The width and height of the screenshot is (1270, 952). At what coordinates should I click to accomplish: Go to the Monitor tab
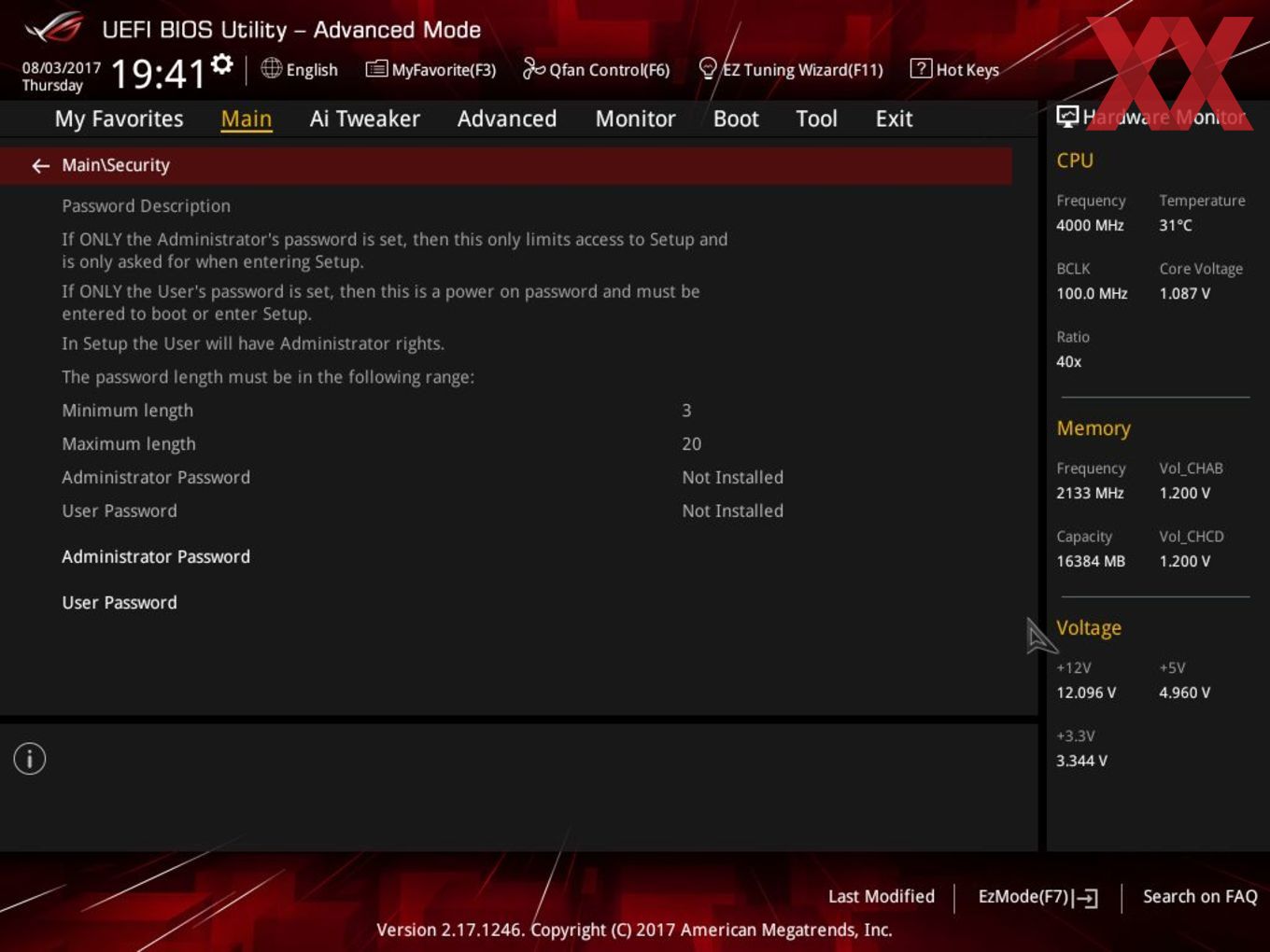pos(635,119)
